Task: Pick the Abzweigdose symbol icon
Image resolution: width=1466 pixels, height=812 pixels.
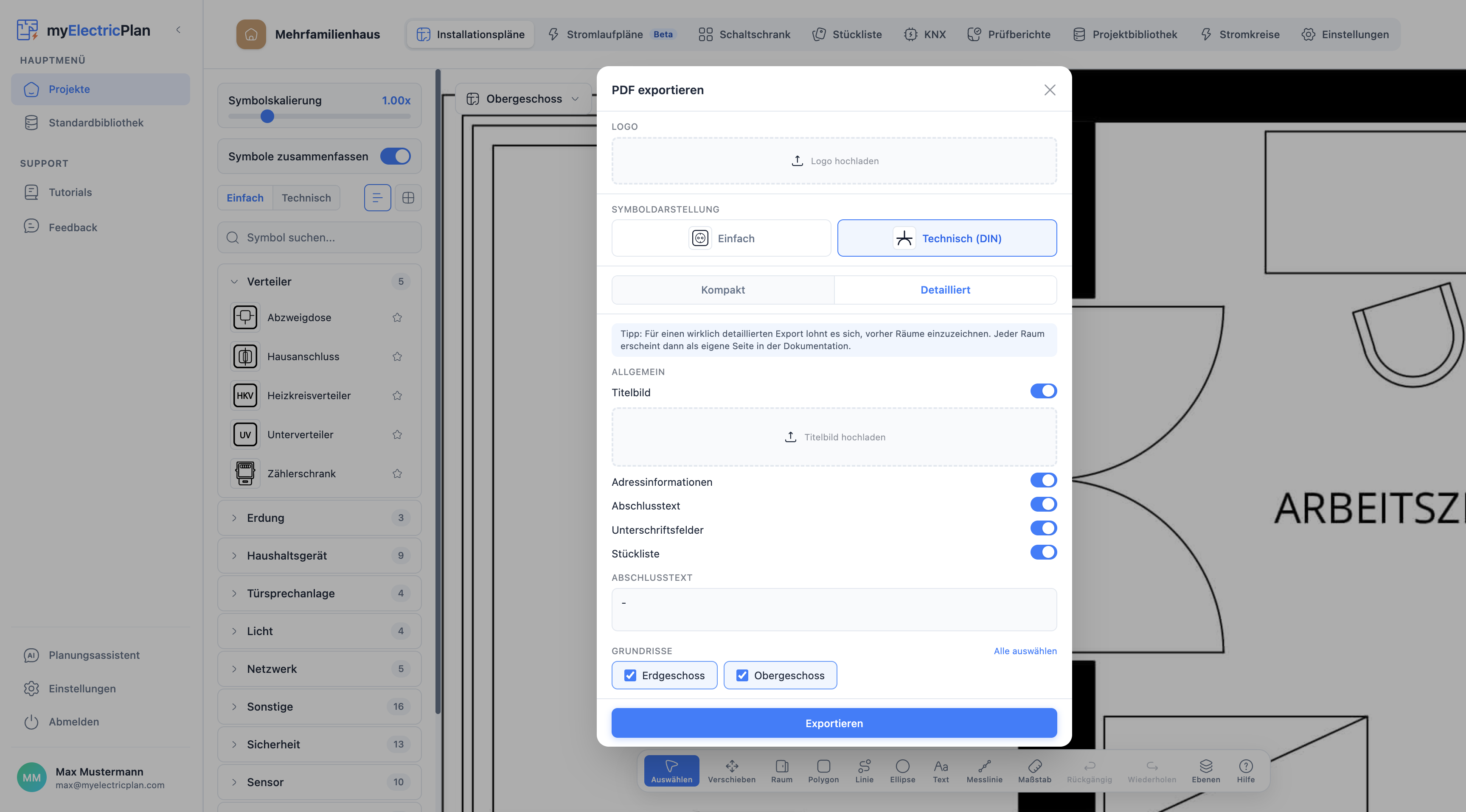Action: (245, 317)
